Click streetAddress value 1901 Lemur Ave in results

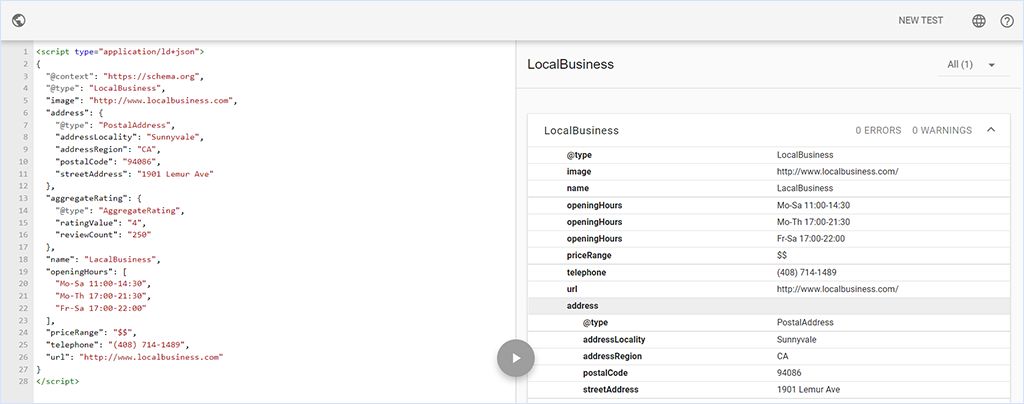(x=808, y=390)
